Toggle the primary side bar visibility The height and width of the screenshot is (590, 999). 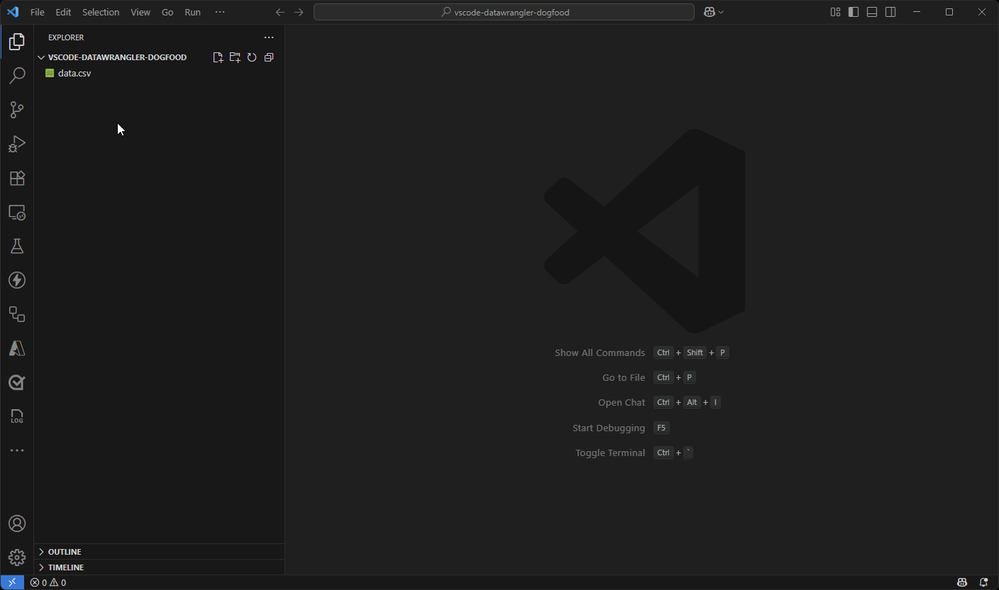[854, 12]
